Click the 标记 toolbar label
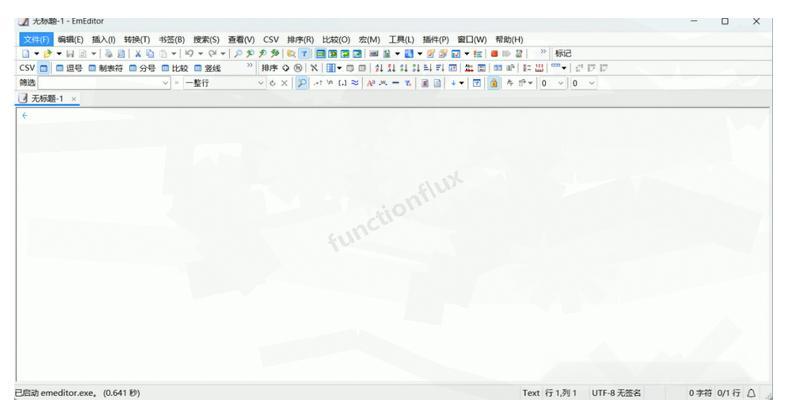The width and height of the screenshot is (788, 419). coord(563,53)
